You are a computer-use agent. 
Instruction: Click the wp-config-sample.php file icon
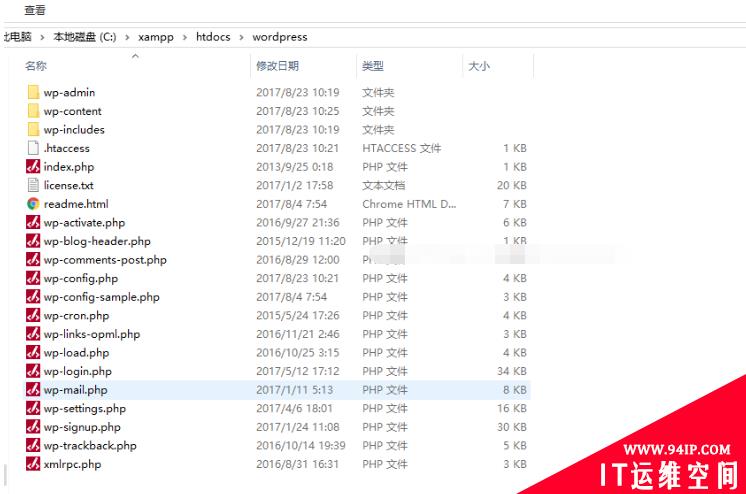33,296
